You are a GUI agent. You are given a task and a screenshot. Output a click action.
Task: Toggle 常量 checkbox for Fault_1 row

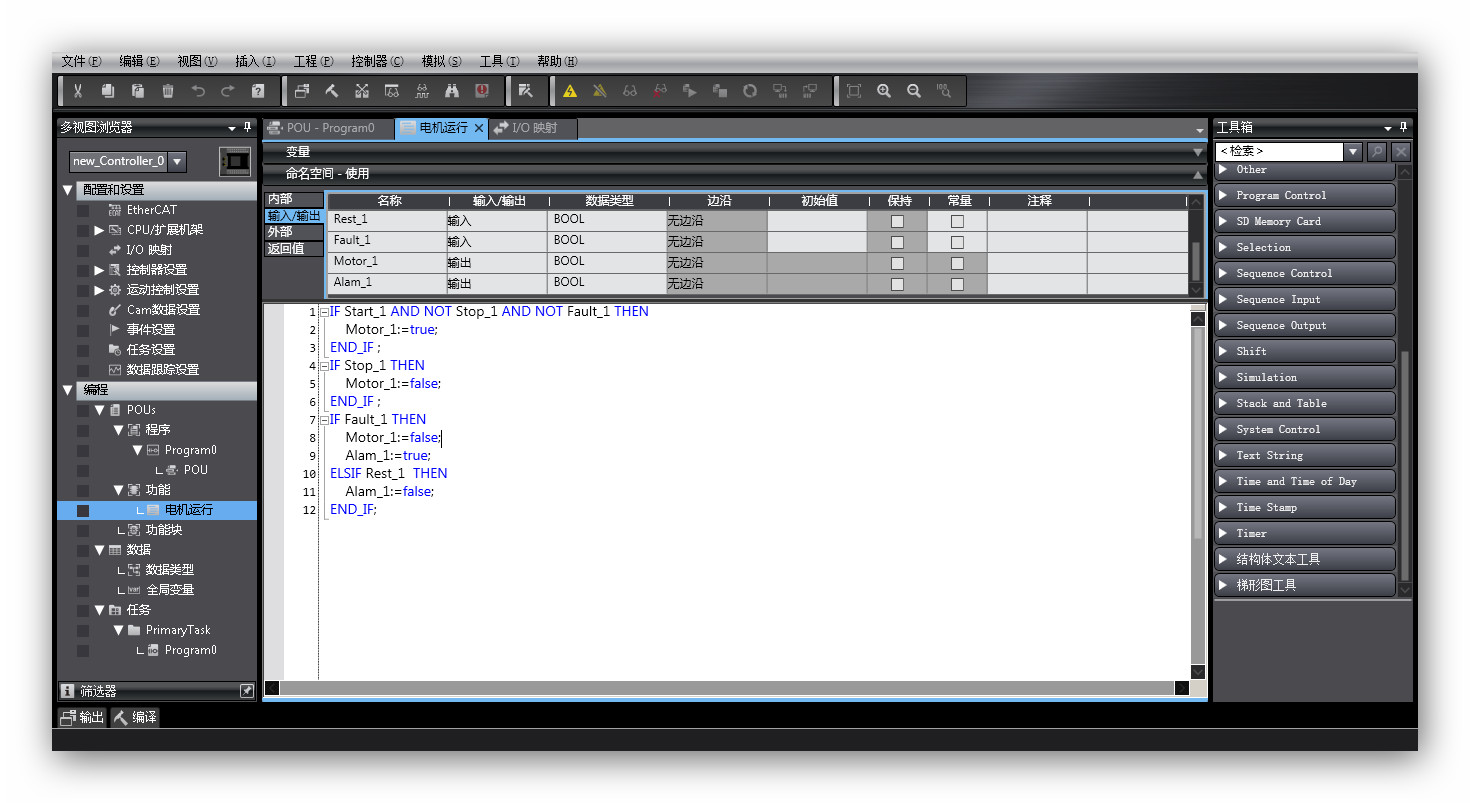click(x=957, y=242)
